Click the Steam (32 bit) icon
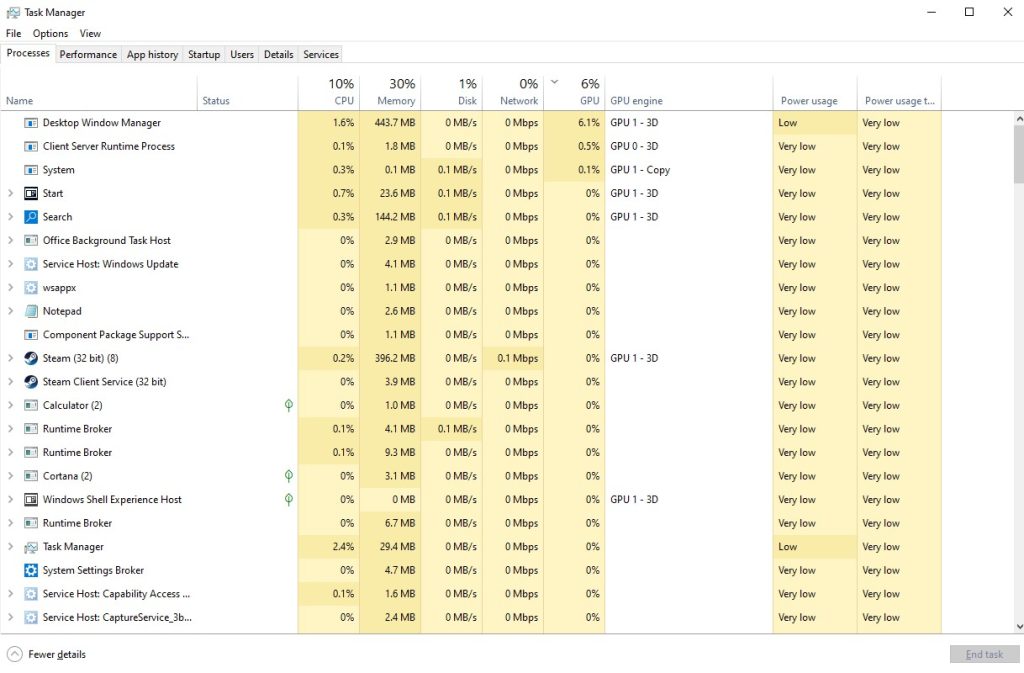1024x673 pixels. 31,358
